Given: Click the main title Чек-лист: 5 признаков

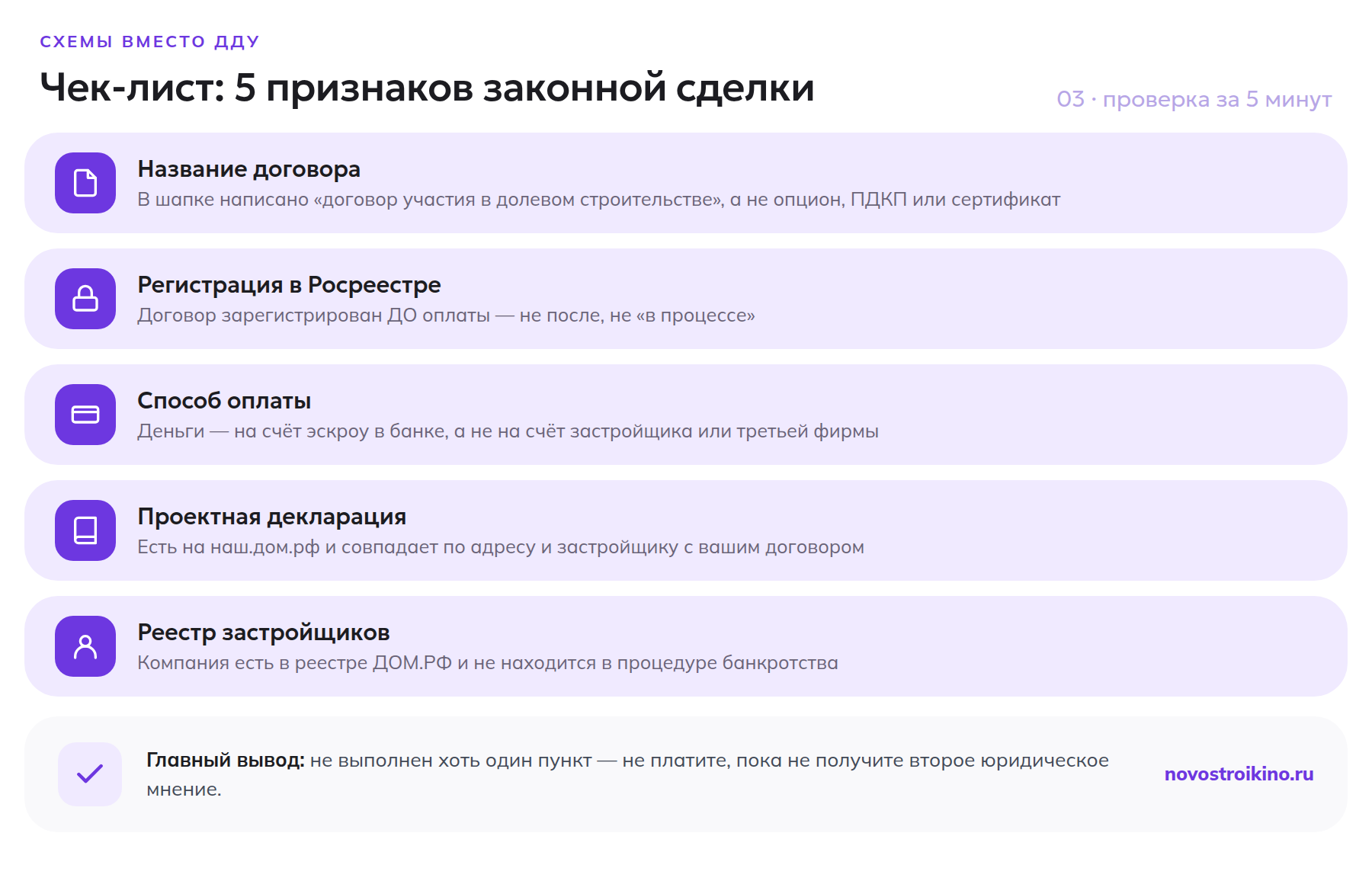Looking at the screenshot, I should click(427, 88).
